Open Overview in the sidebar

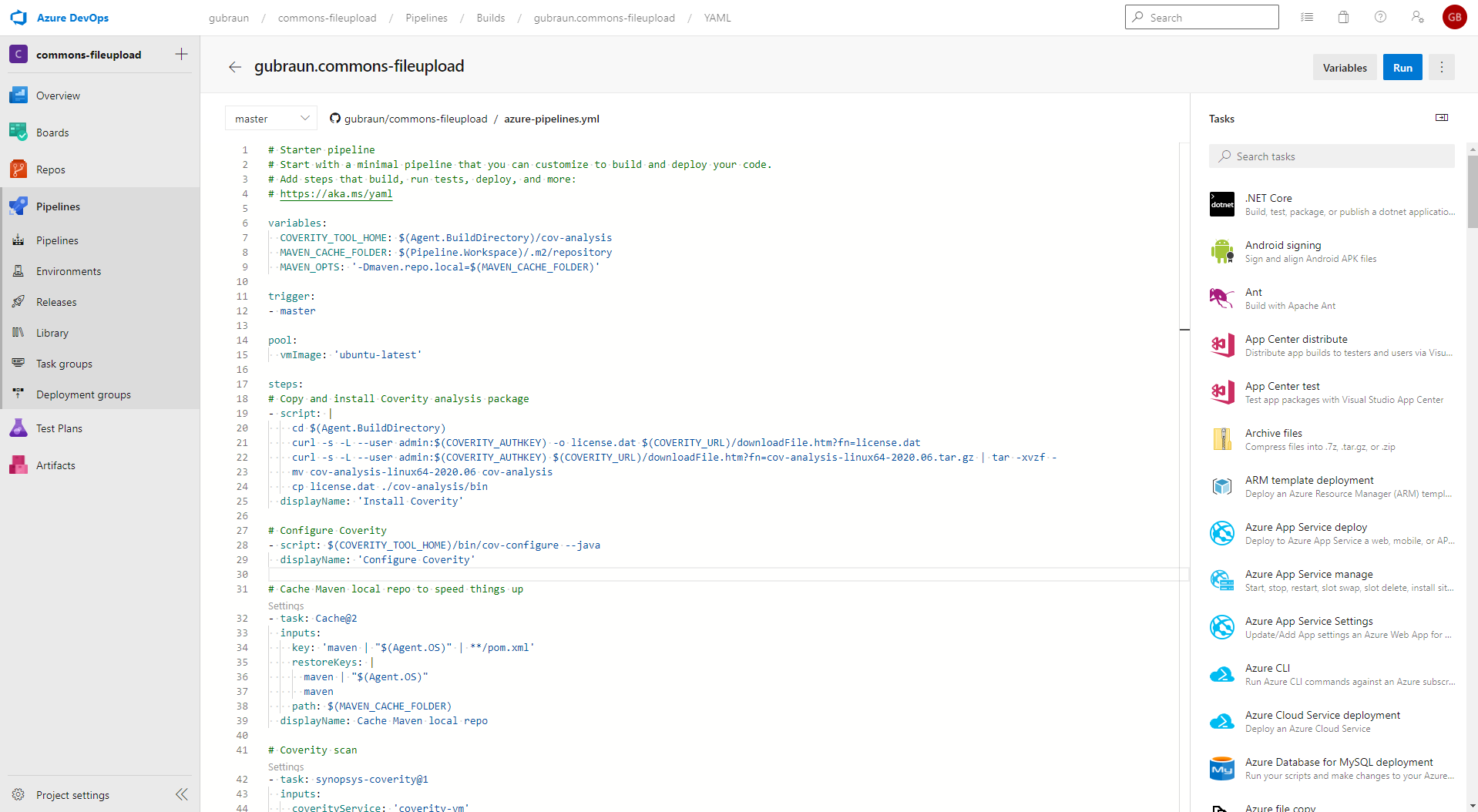tap(100, 96)
